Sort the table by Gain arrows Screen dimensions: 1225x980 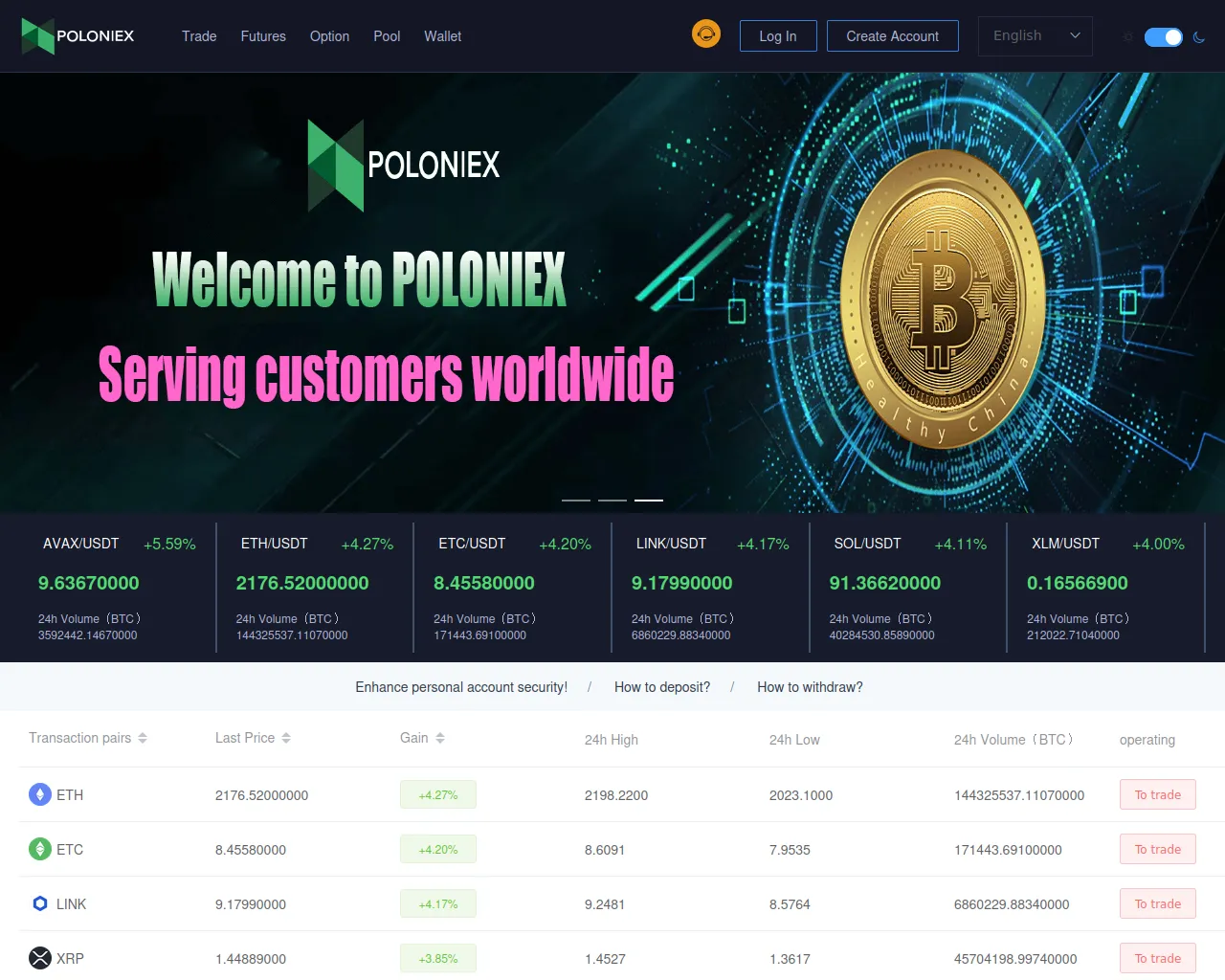pos(440,738)
